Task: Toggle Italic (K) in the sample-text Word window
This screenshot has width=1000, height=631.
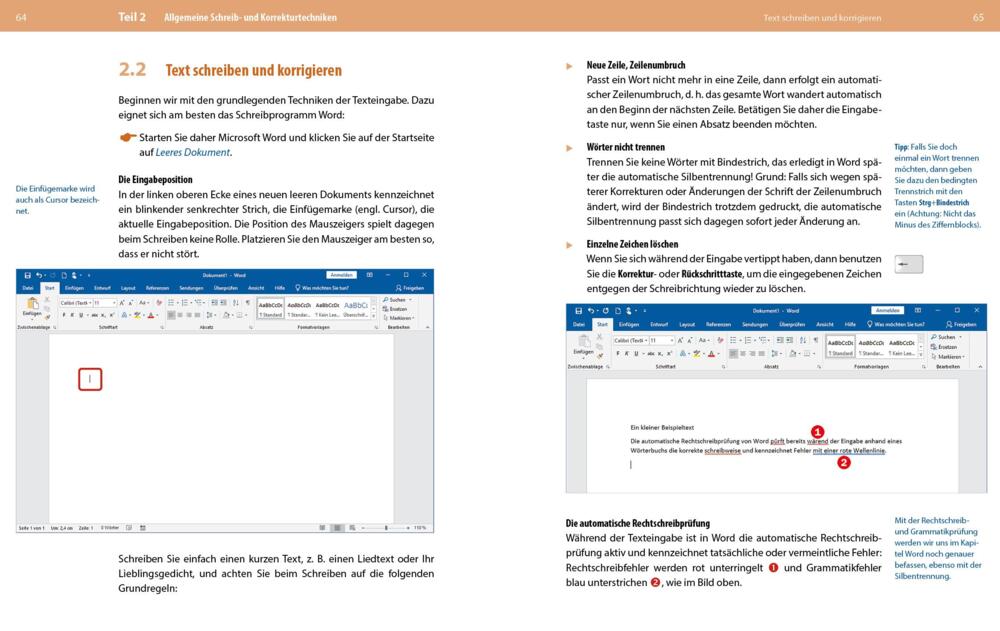Action: coord(627,353)
